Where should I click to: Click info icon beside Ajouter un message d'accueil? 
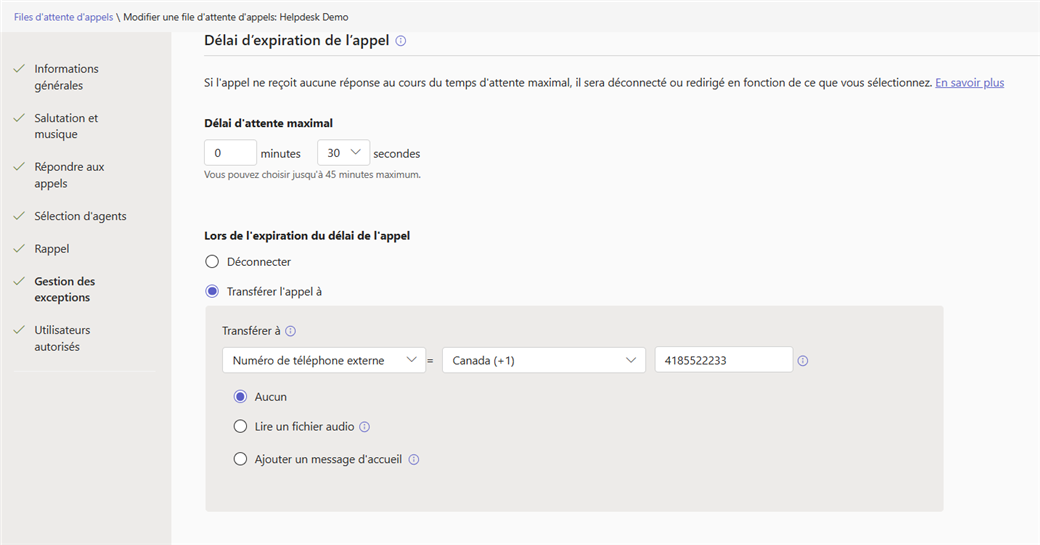[414, 459]
